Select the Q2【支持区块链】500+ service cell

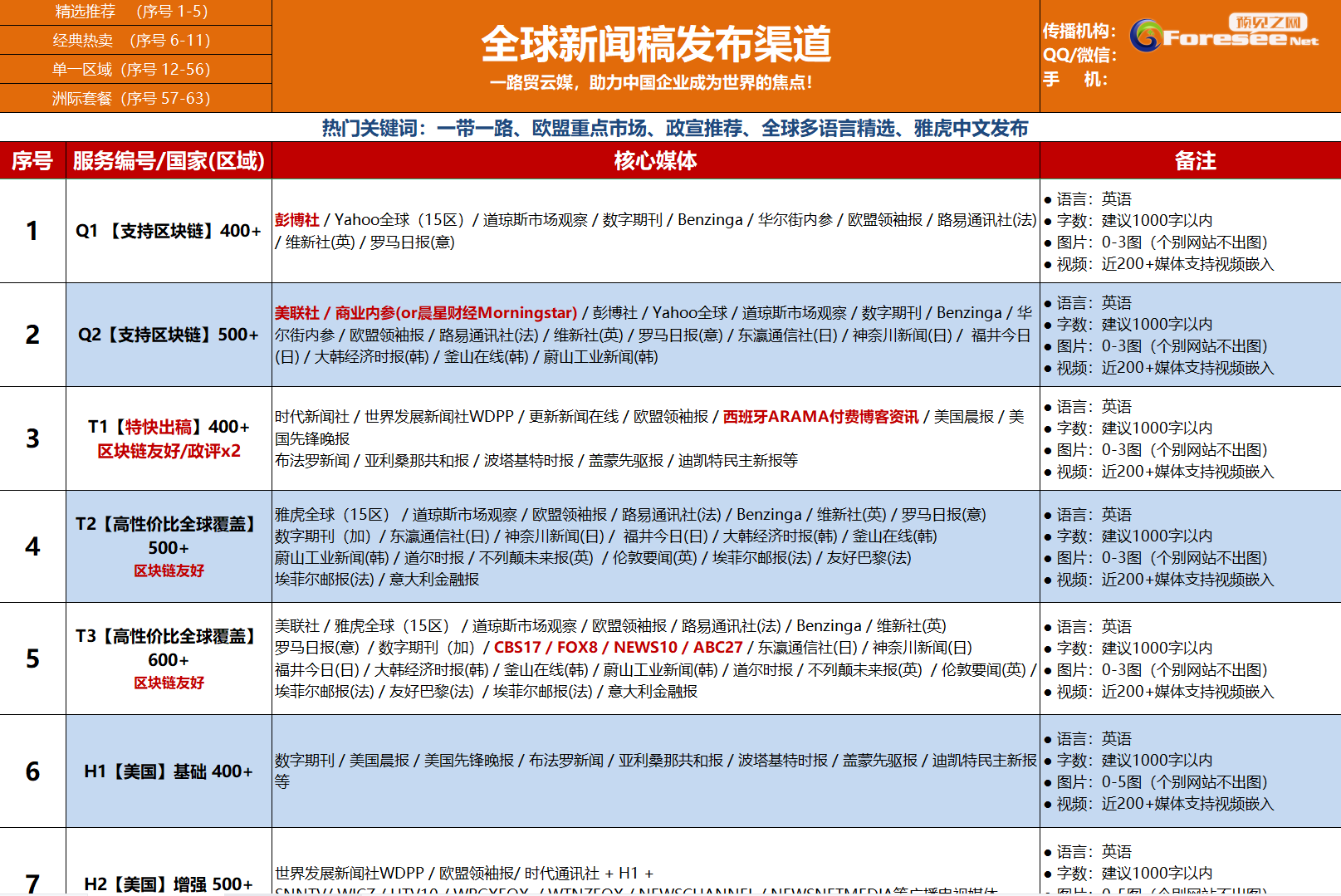point(169,335)
